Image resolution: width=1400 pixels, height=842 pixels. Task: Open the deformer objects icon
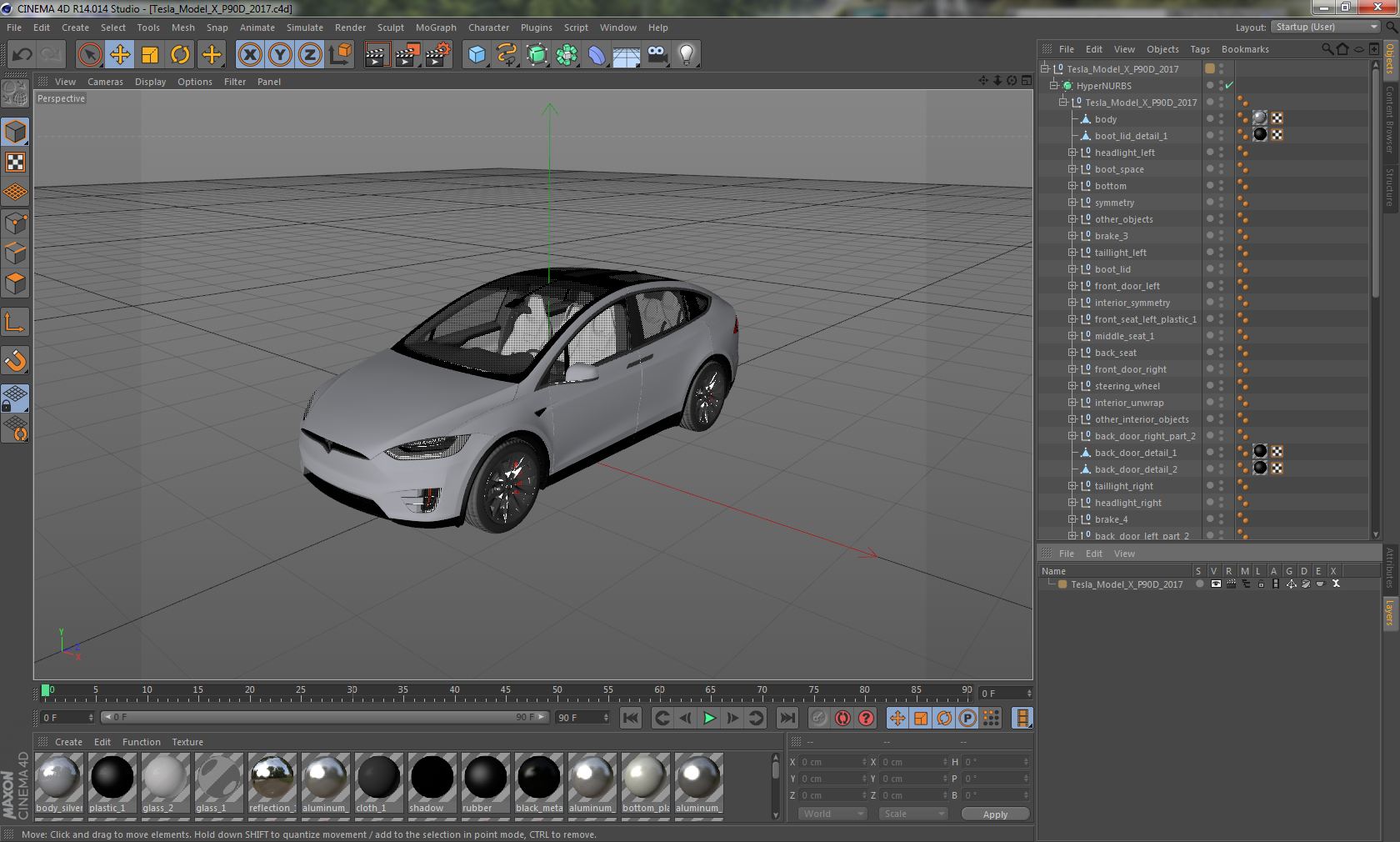pyautogui.click(x=597, y=55)
